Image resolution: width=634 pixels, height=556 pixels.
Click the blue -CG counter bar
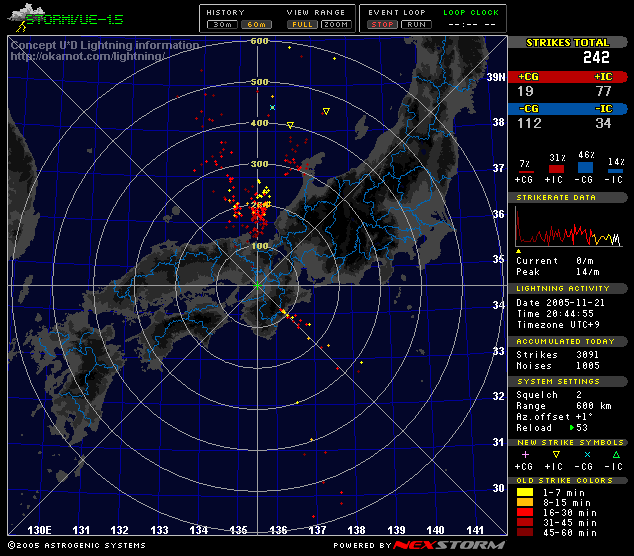pyautogui.click(x=539, y=108)
